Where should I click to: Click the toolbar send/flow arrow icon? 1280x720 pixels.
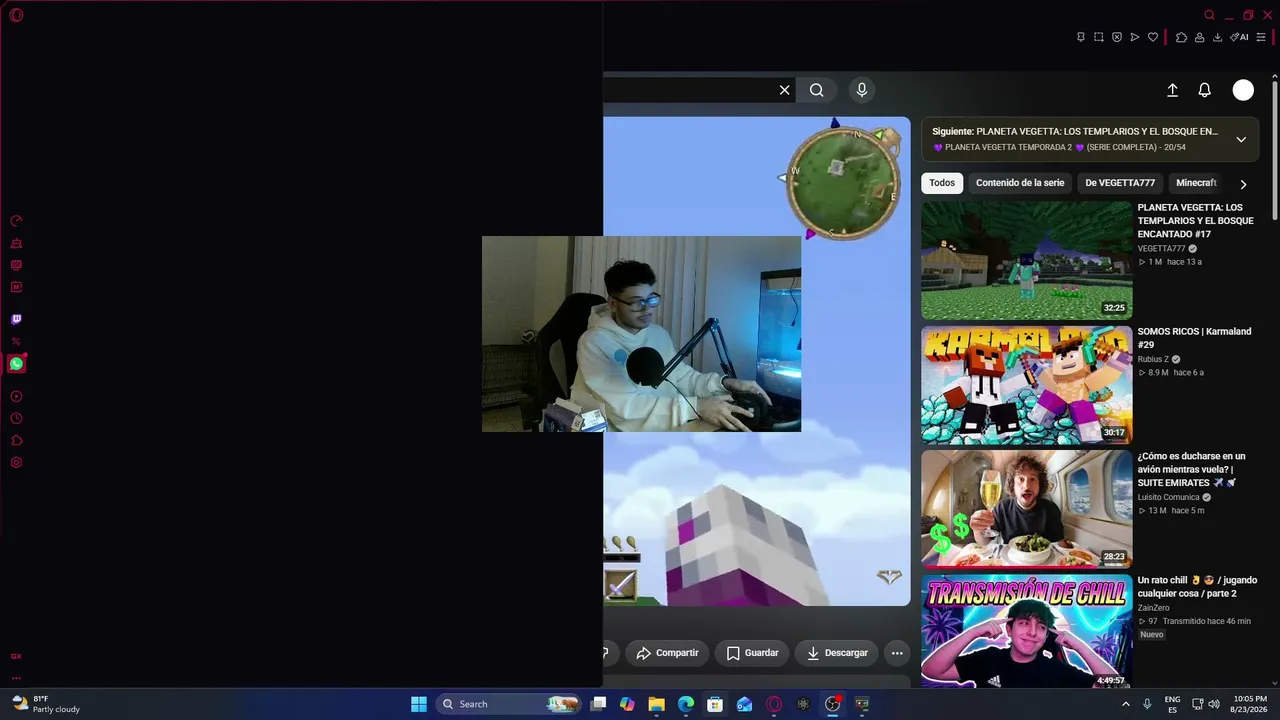click(1135, 37)
